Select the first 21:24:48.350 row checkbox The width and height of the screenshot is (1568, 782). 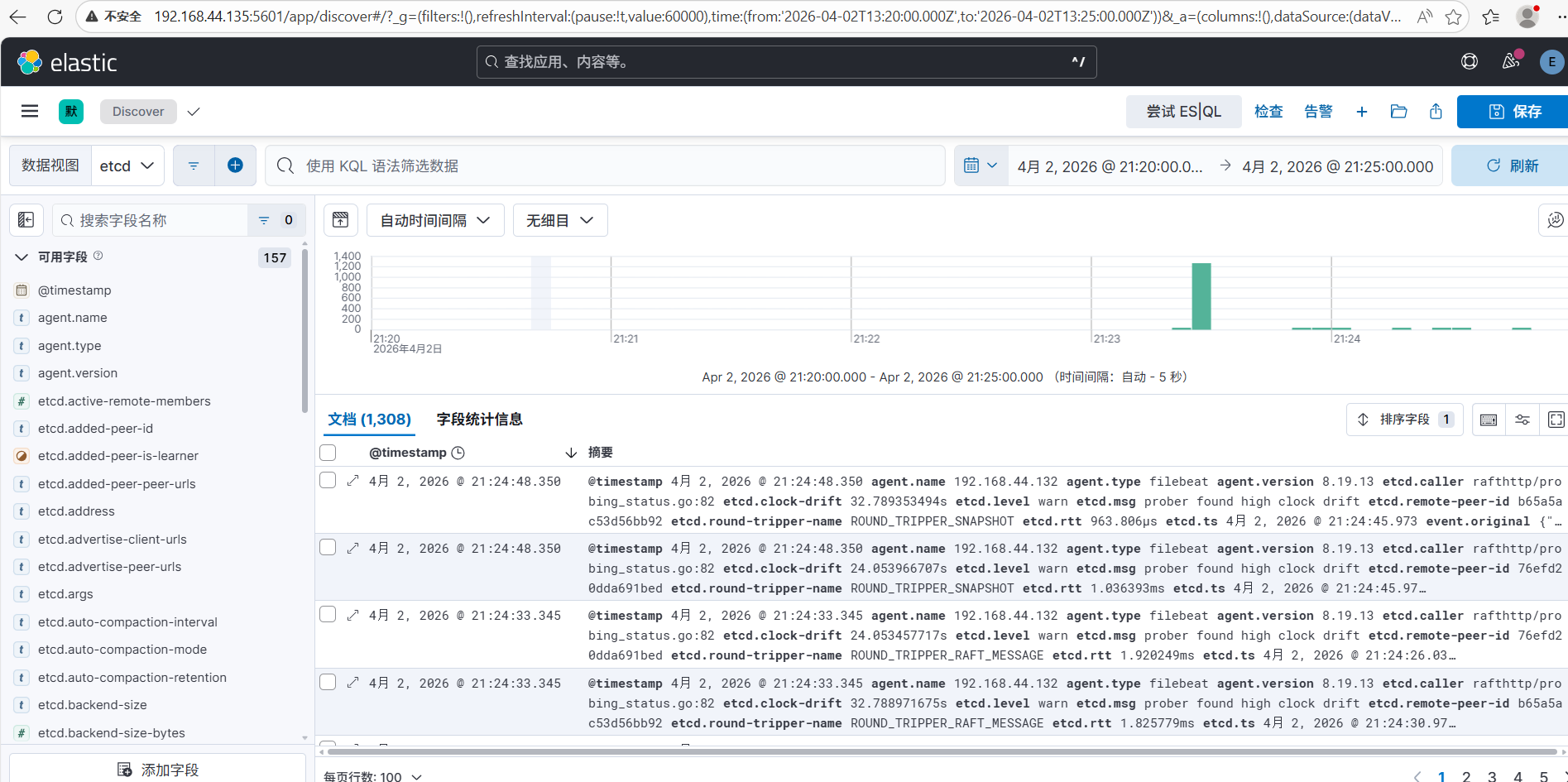328,481
